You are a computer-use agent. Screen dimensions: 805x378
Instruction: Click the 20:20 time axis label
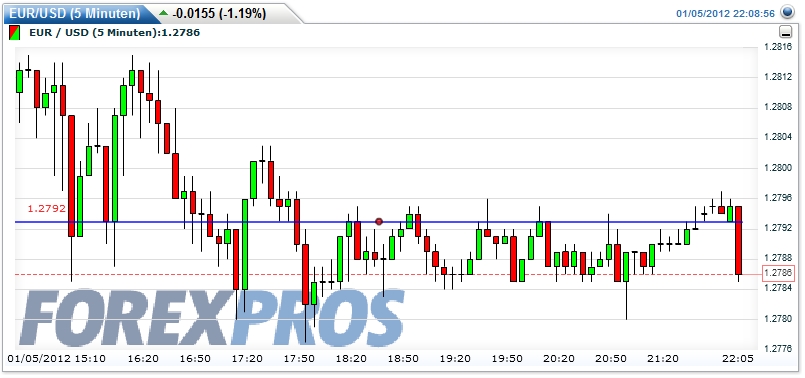pos(560,359)
